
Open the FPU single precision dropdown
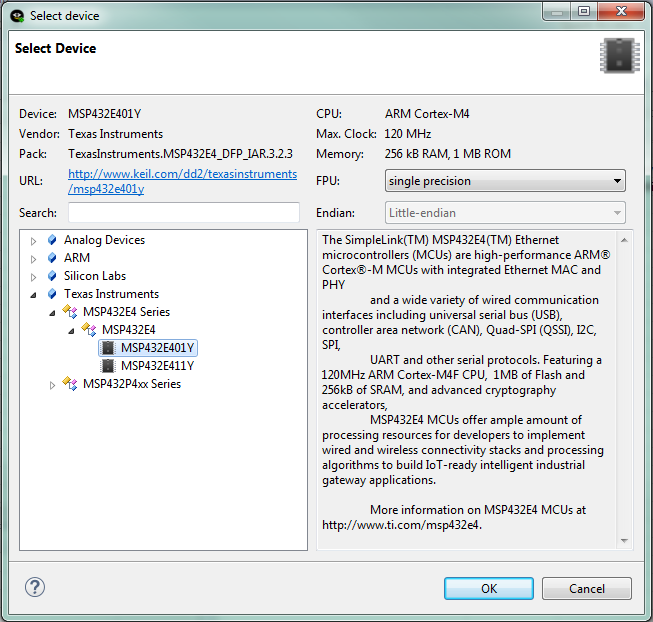505,181
